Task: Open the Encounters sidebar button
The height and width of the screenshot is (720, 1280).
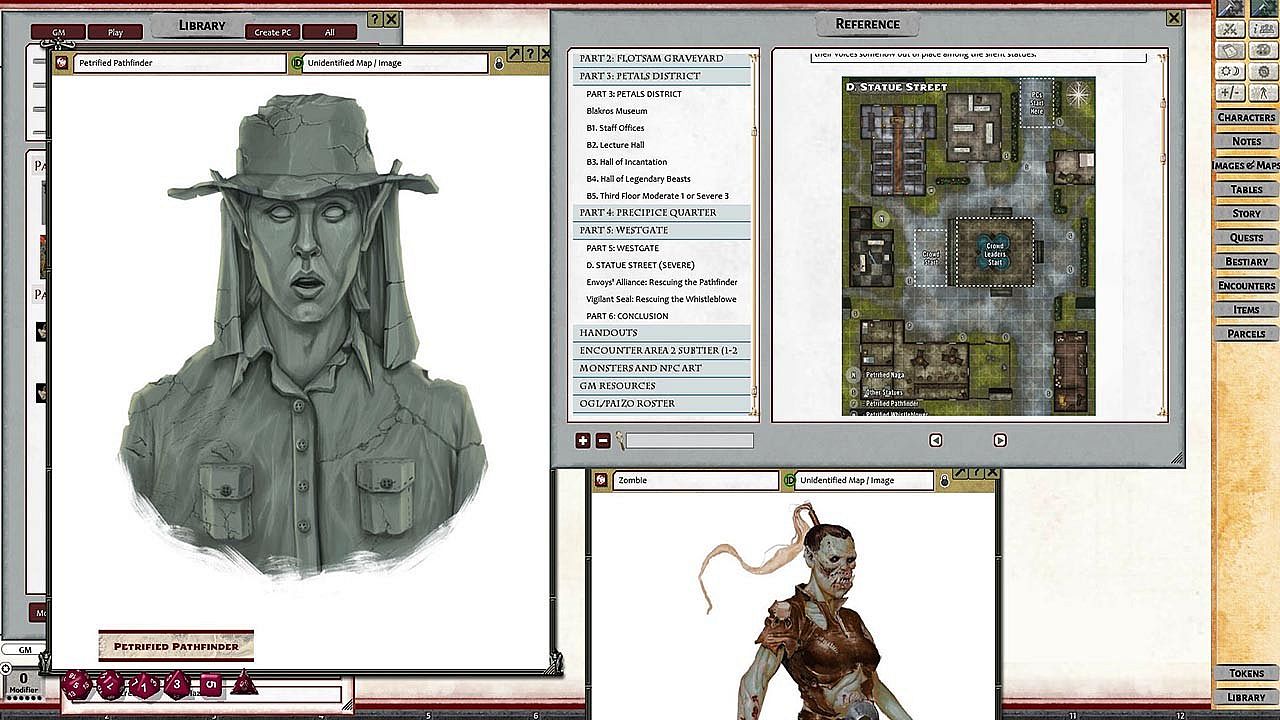Action: (x=1246, y=285)
